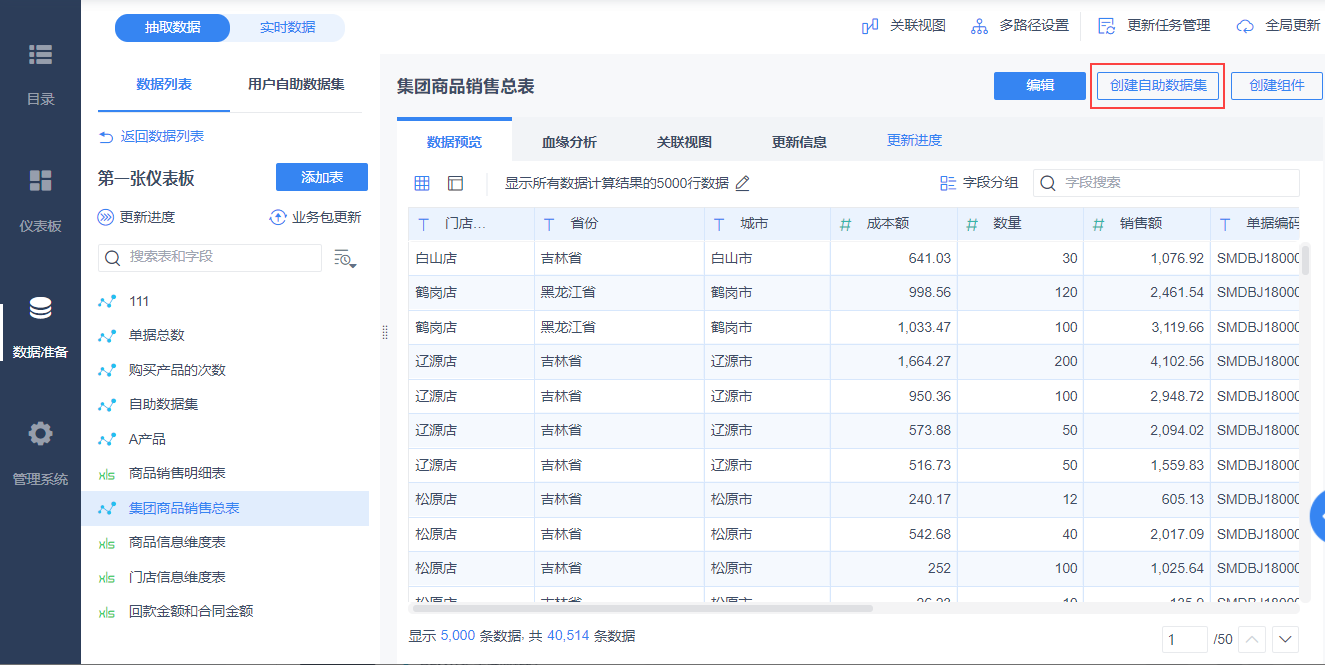Open 关联视图 in the top toolbar
This screenshot has height=665, width=1325.
pyautogui.click(x=904, y=26)
